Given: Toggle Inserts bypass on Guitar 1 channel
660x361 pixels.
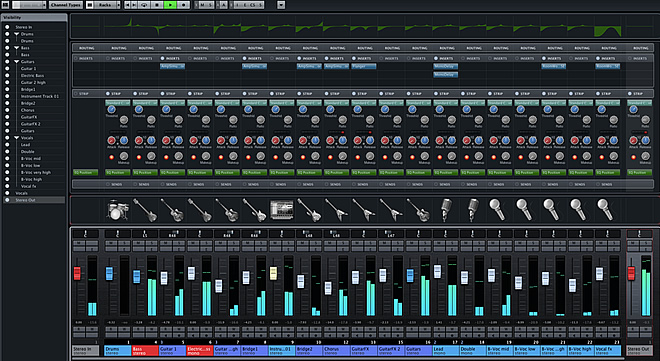Looking at the screenshot, I should pyautogui.click(x=162, y=58).
